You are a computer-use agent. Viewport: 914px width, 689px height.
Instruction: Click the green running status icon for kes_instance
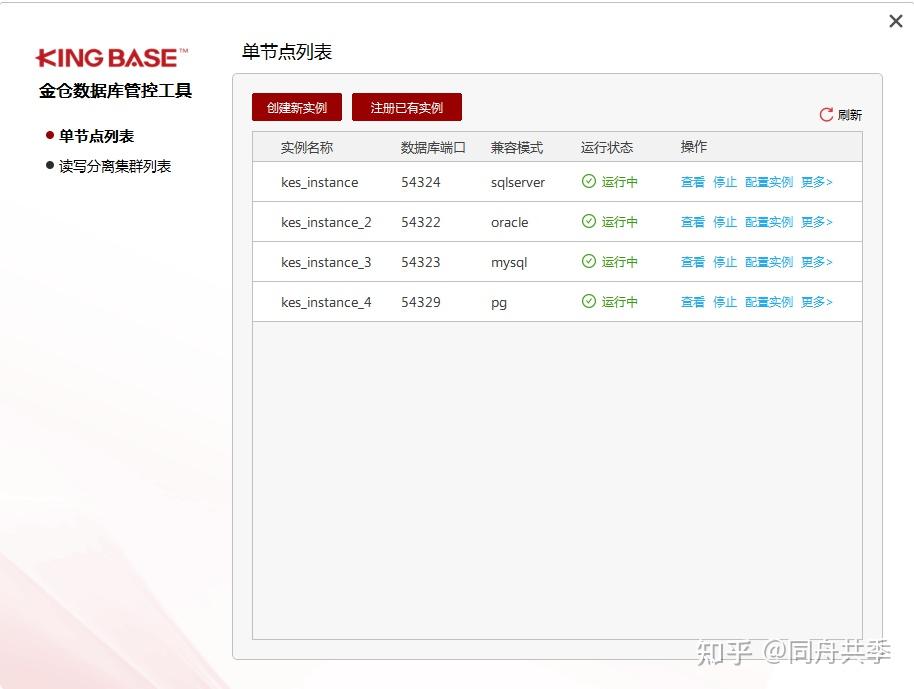coord(590,182)
